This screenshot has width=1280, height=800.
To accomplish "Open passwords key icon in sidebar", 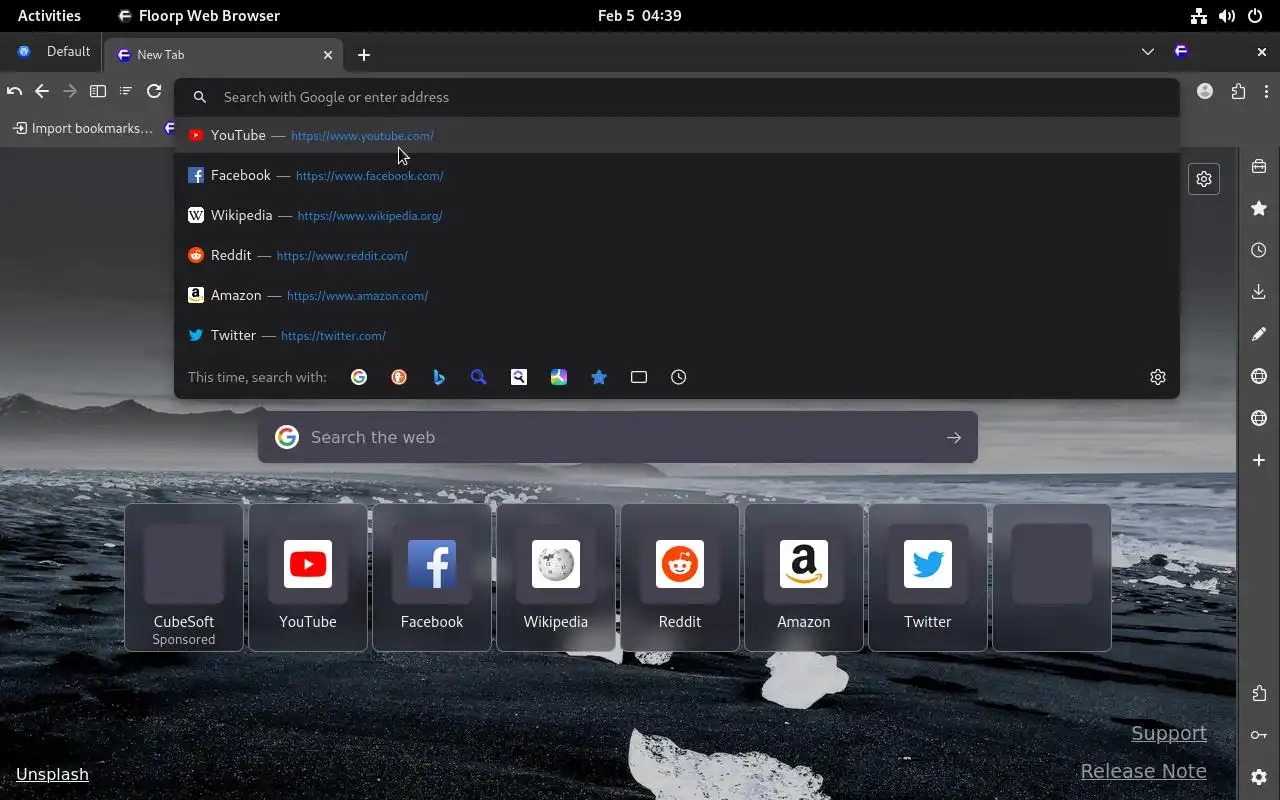I will point(1259,735).
